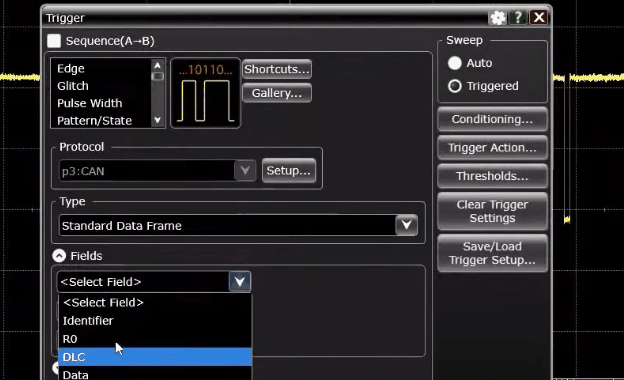Open the trigger Gallery...
624x380 pixels.
click(x=277, y=93)
